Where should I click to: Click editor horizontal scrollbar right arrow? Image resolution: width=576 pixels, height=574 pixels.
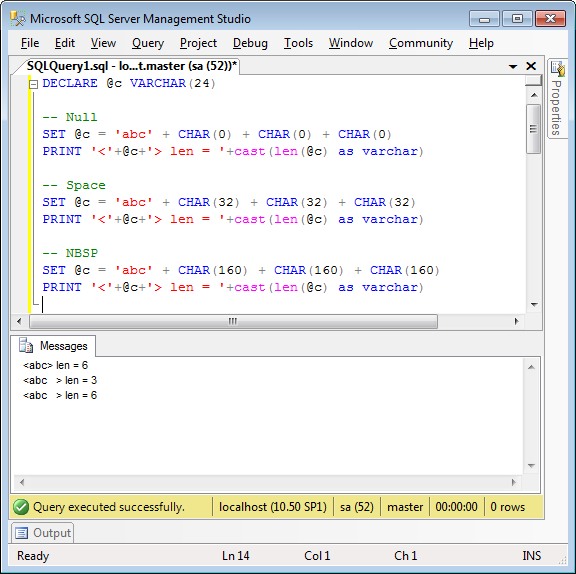516,321
